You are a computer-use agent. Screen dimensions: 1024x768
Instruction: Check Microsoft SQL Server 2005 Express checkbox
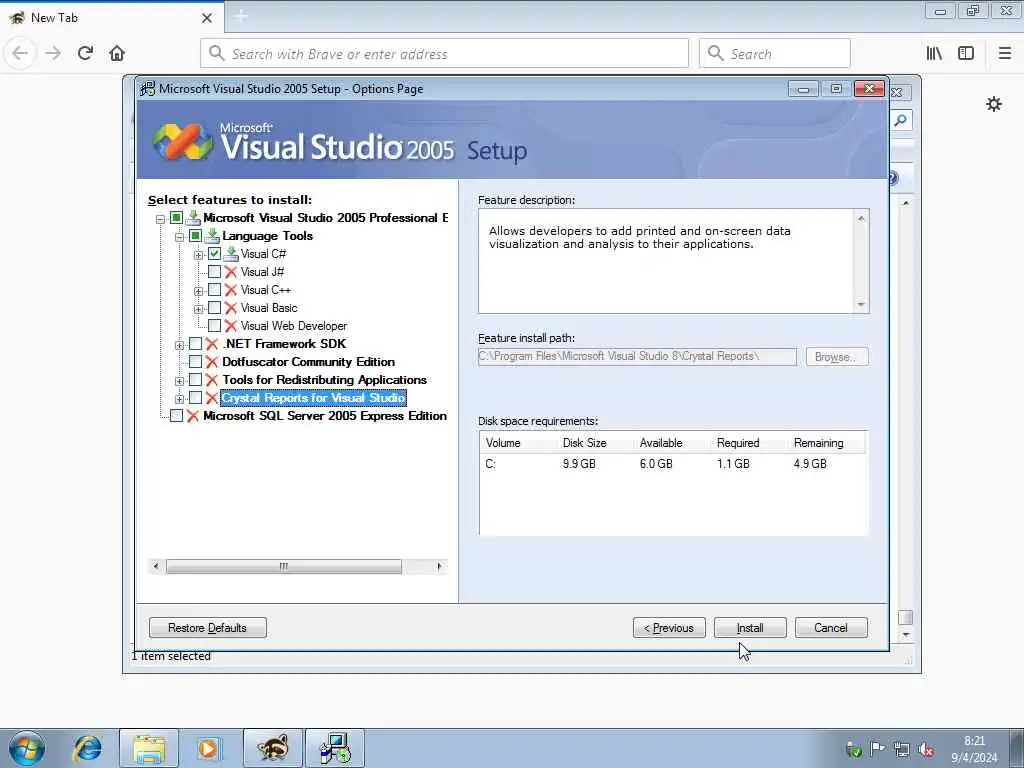176,416
